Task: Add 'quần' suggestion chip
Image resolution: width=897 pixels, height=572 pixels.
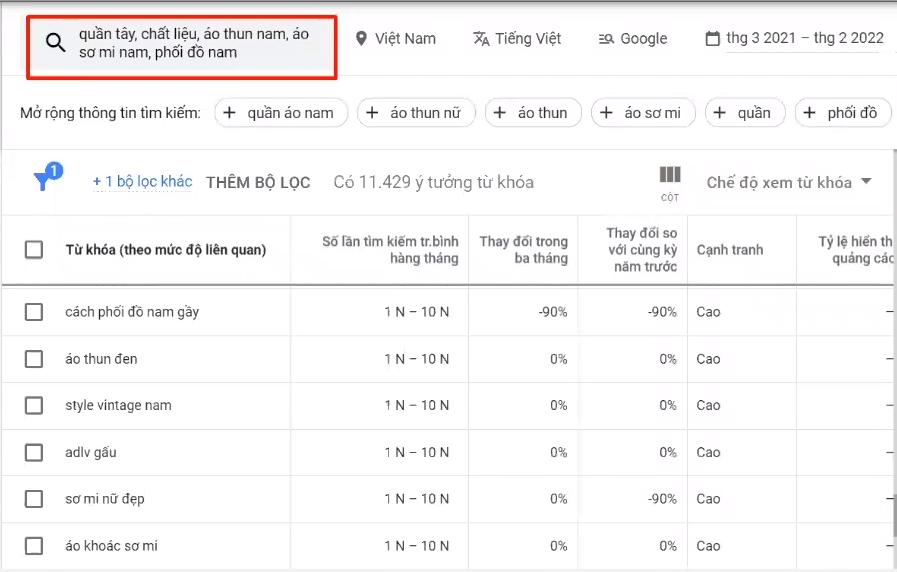Action: click(x=745, y=113)
